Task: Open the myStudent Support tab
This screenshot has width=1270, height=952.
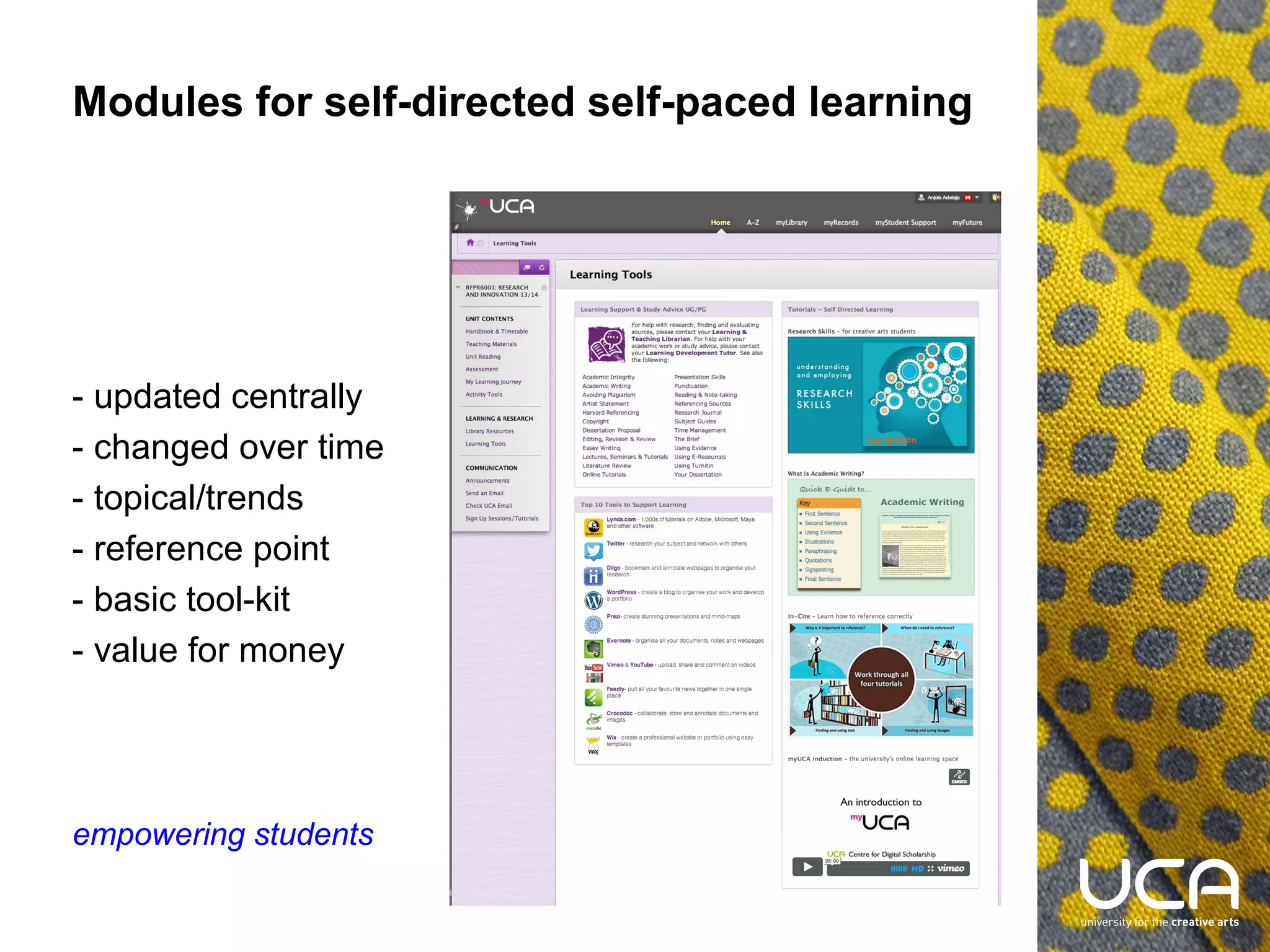Action: (x=905, y=223)
